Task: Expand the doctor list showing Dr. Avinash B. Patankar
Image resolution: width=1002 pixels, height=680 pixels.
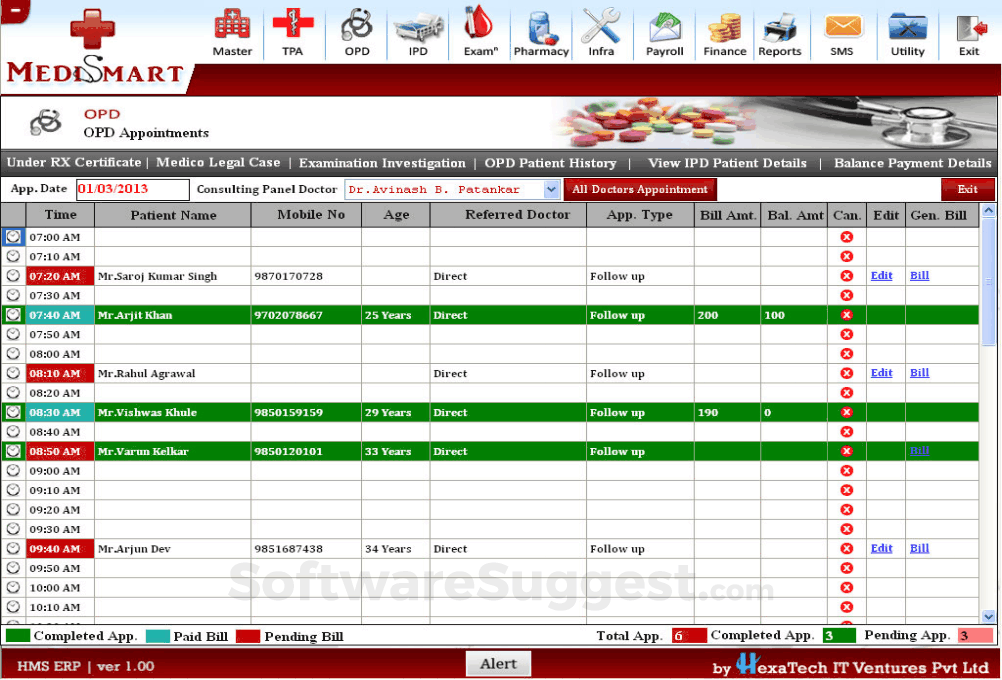Action: click(x=450, y=189)
